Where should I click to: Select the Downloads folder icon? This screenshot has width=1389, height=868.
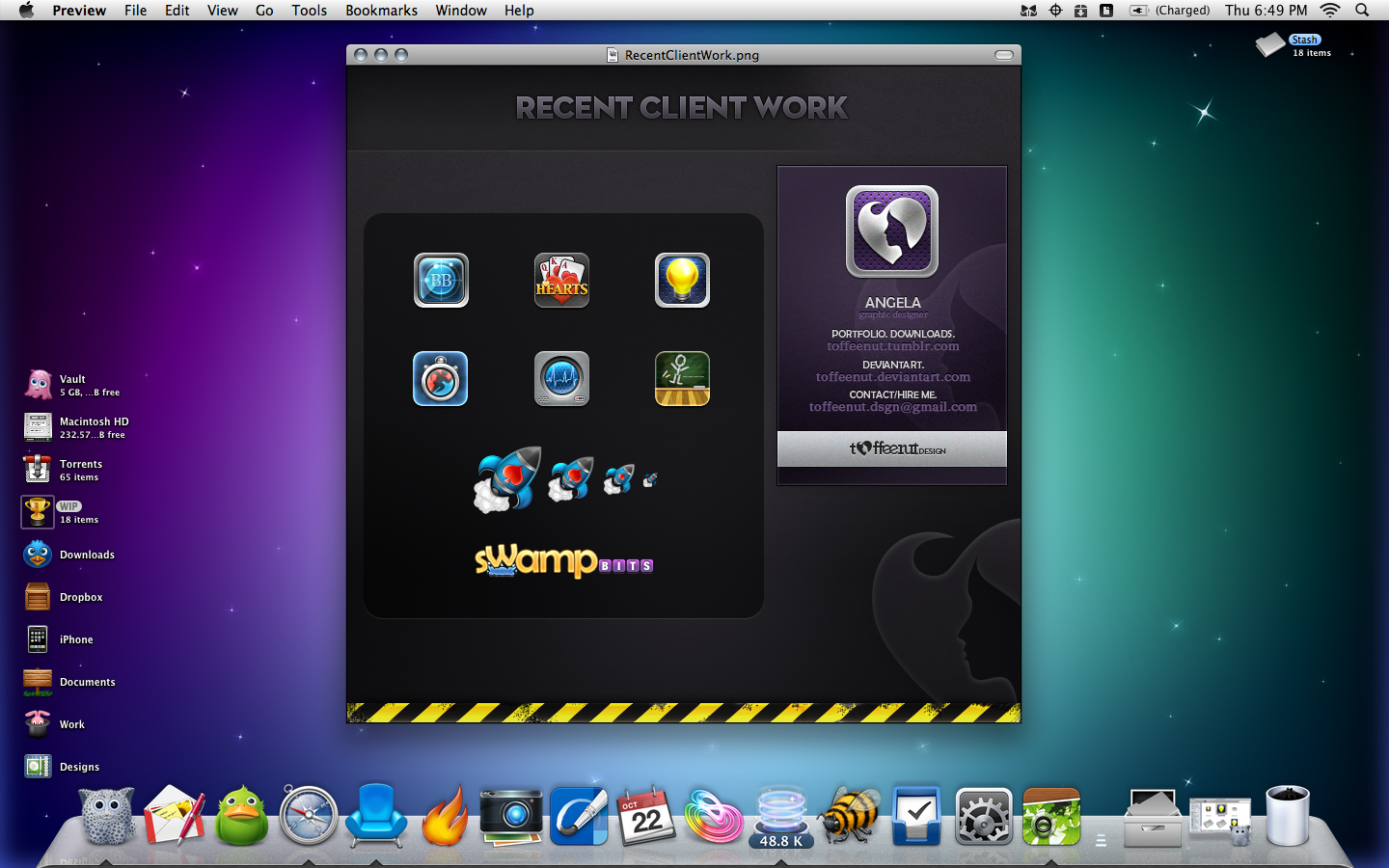pyautogui.click(x=39, y=555)
